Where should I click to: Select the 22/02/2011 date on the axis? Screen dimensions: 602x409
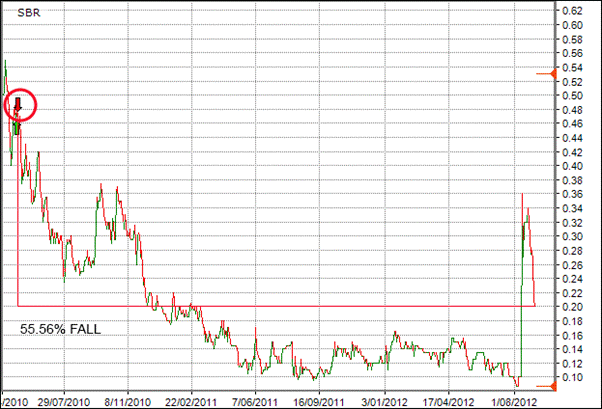click(192, 398)
